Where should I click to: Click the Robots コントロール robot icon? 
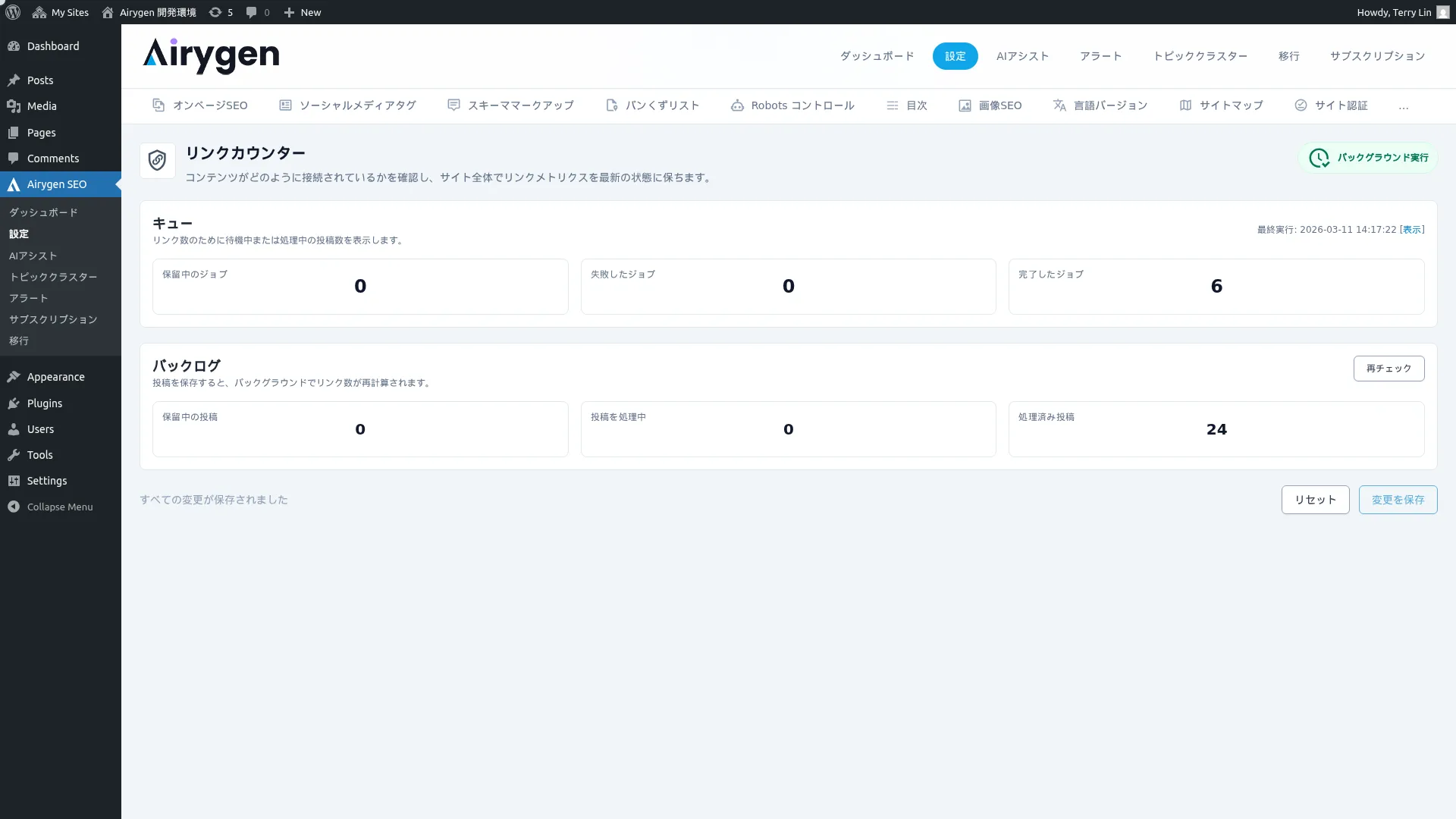737,105
